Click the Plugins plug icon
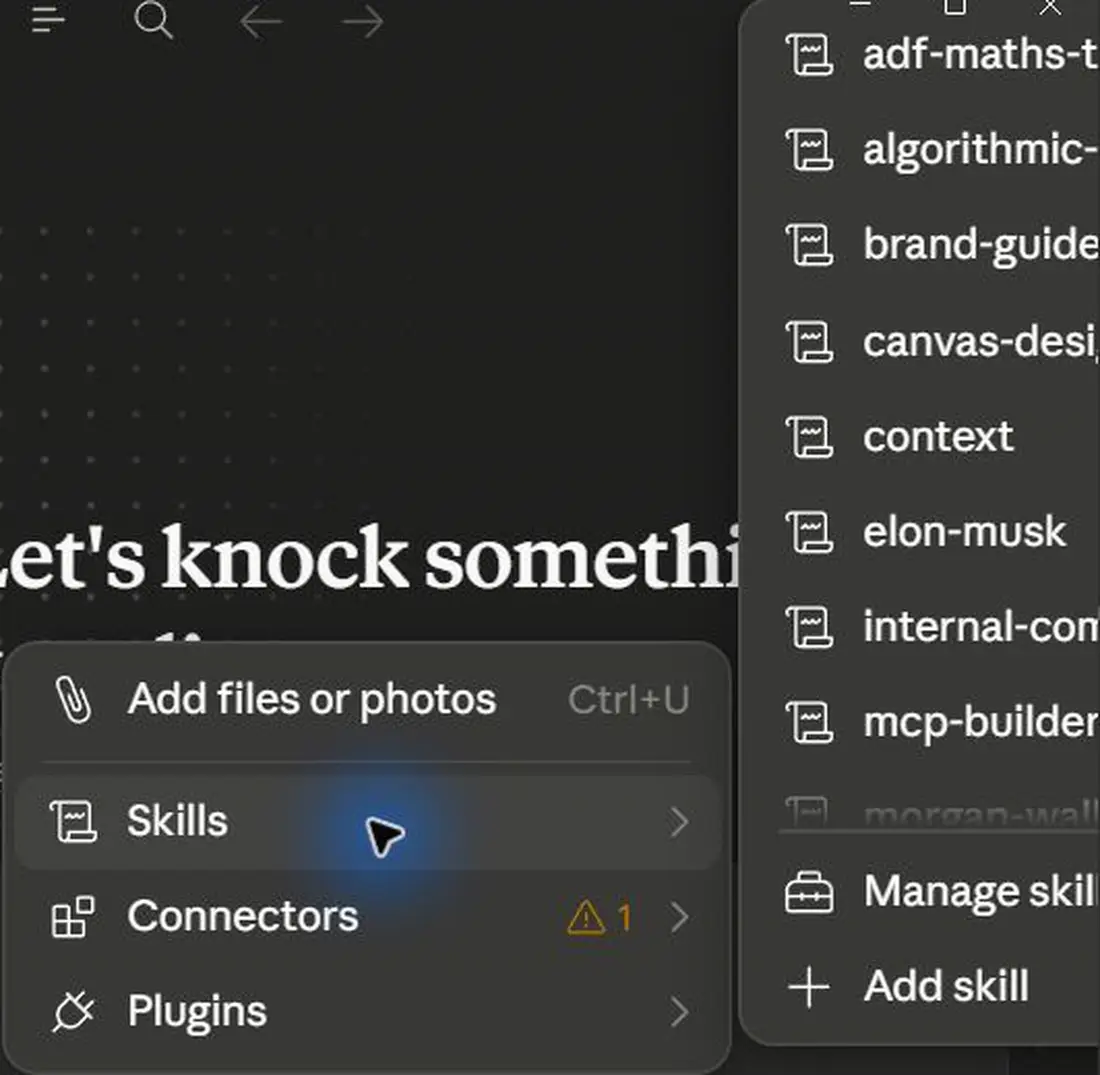1100x1075 pixels. pyautogui.click(x=73, y=1011)
